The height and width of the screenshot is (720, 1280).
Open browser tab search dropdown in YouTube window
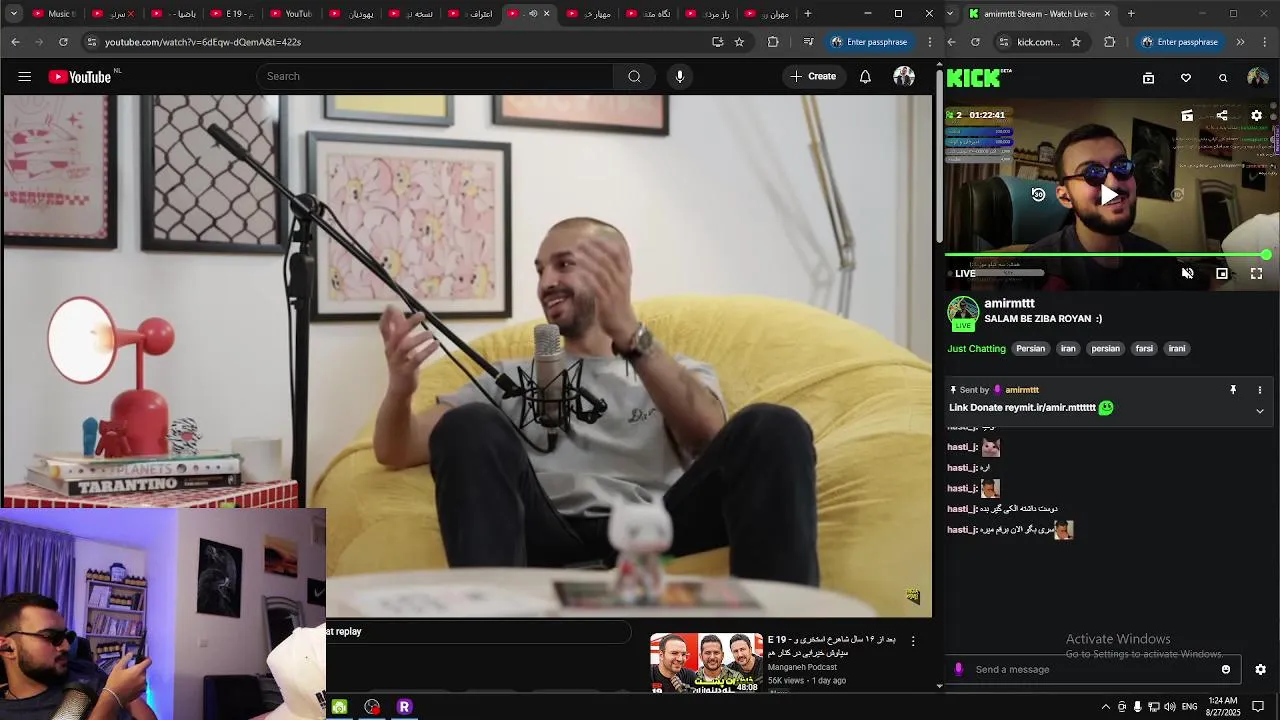(x=14, y=14)
